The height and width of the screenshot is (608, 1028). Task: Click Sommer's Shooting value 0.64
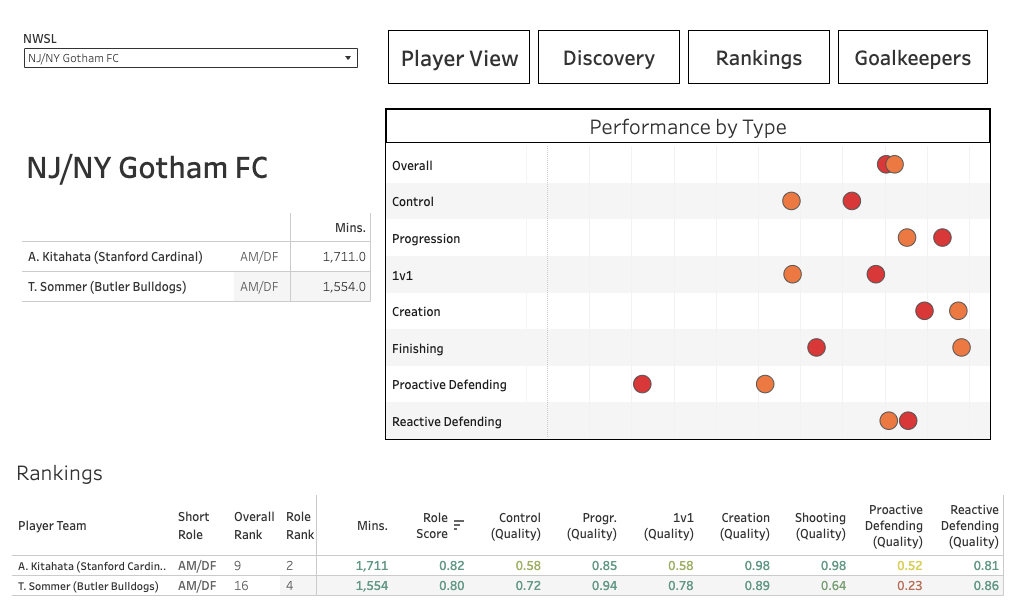pos(833,586)
